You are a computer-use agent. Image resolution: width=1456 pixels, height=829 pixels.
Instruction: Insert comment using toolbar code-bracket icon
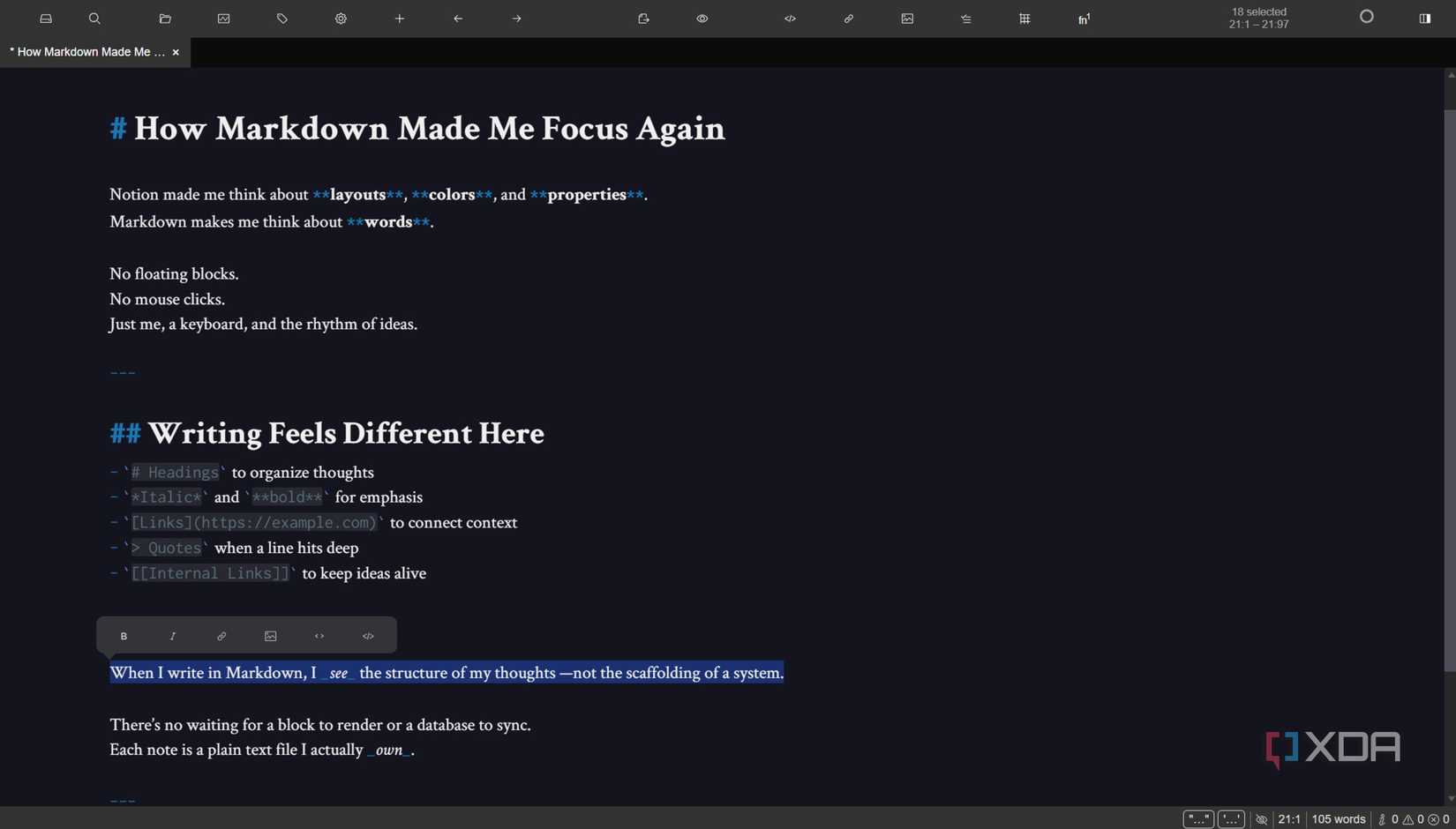[x=790, y=19]
